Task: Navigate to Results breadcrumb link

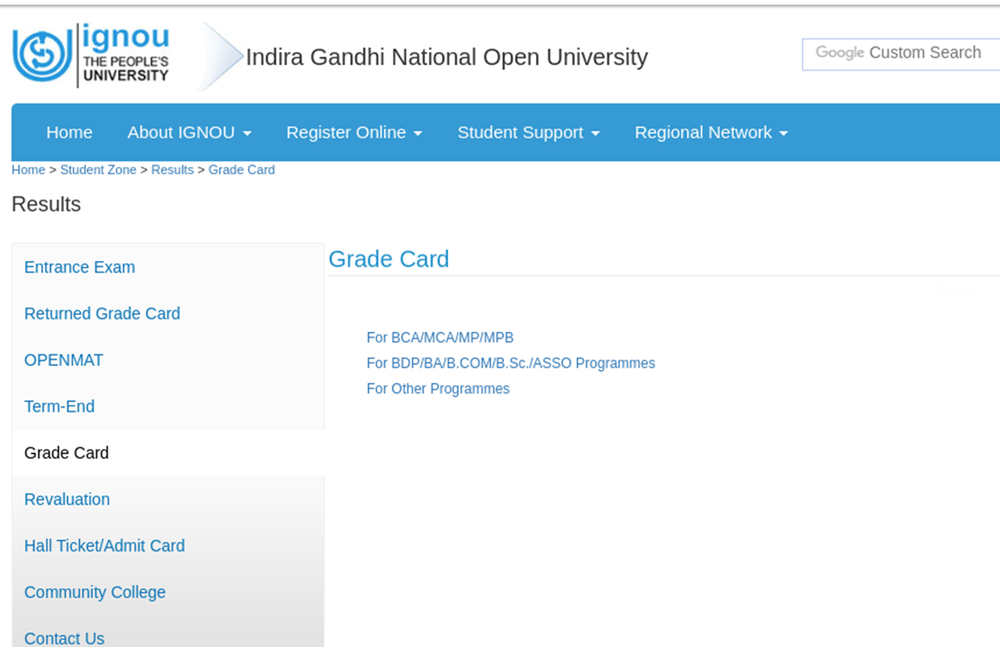Action: click(172, 170)
